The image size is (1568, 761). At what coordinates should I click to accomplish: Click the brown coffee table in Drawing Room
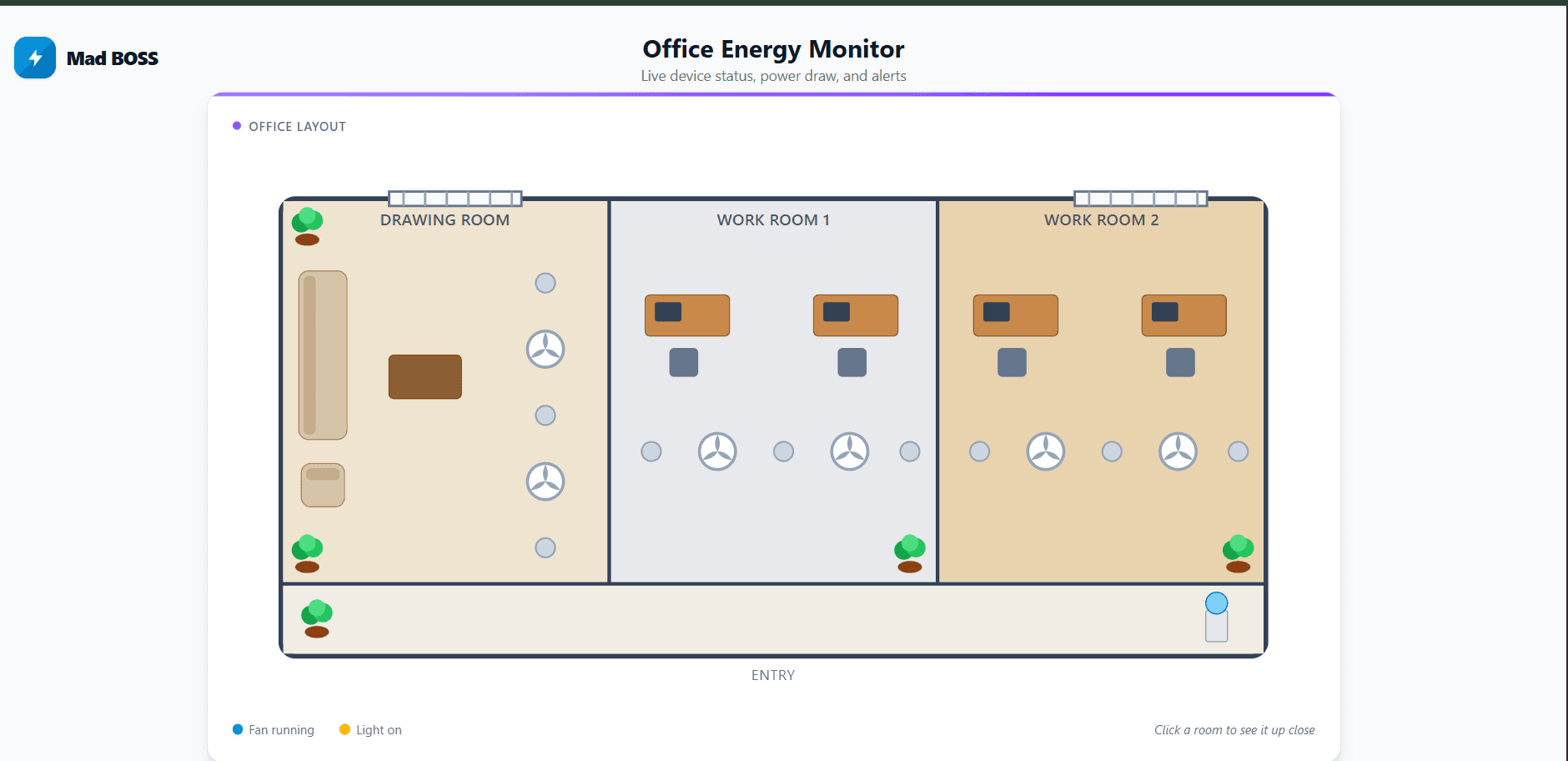[425, 376]
